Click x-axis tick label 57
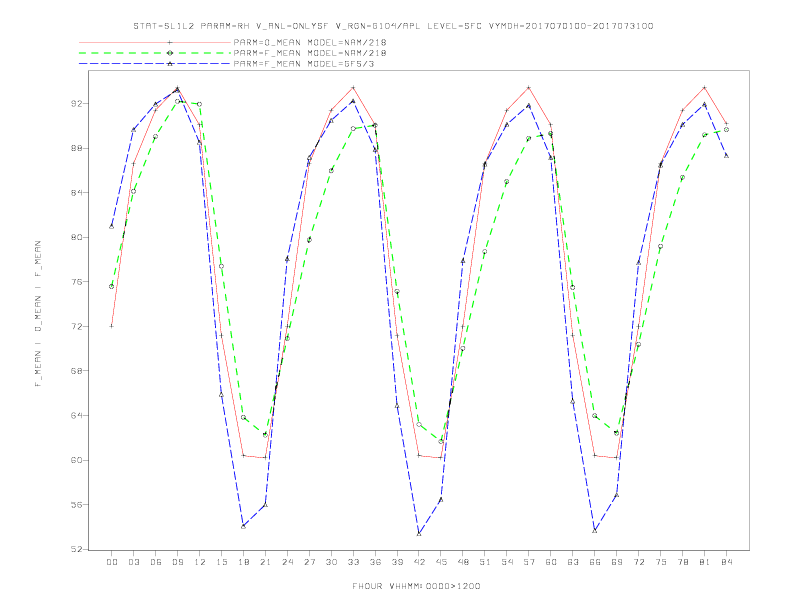The image size is (792, 612). tap(529, 562)
